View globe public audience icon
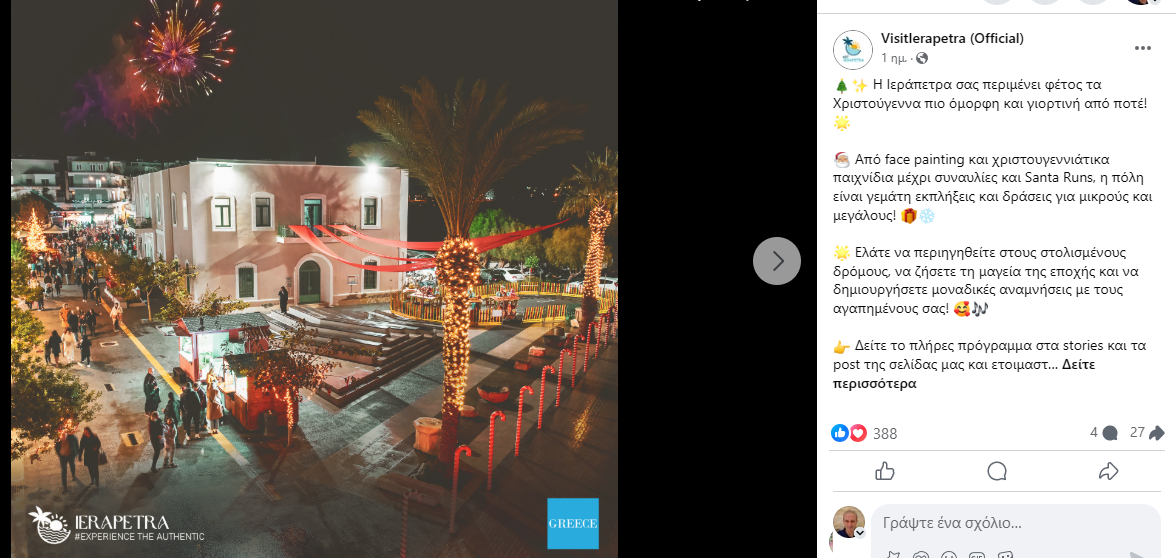The height and width of the screenshot is (558, 1176). 922,58
